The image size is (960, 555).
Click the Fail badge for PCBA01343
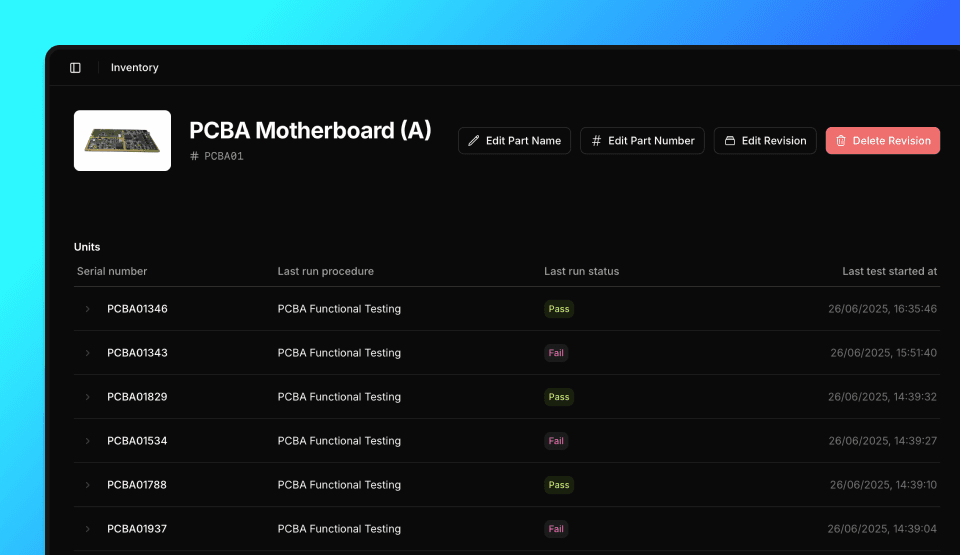pyautogui.click(x=556, y=353)
